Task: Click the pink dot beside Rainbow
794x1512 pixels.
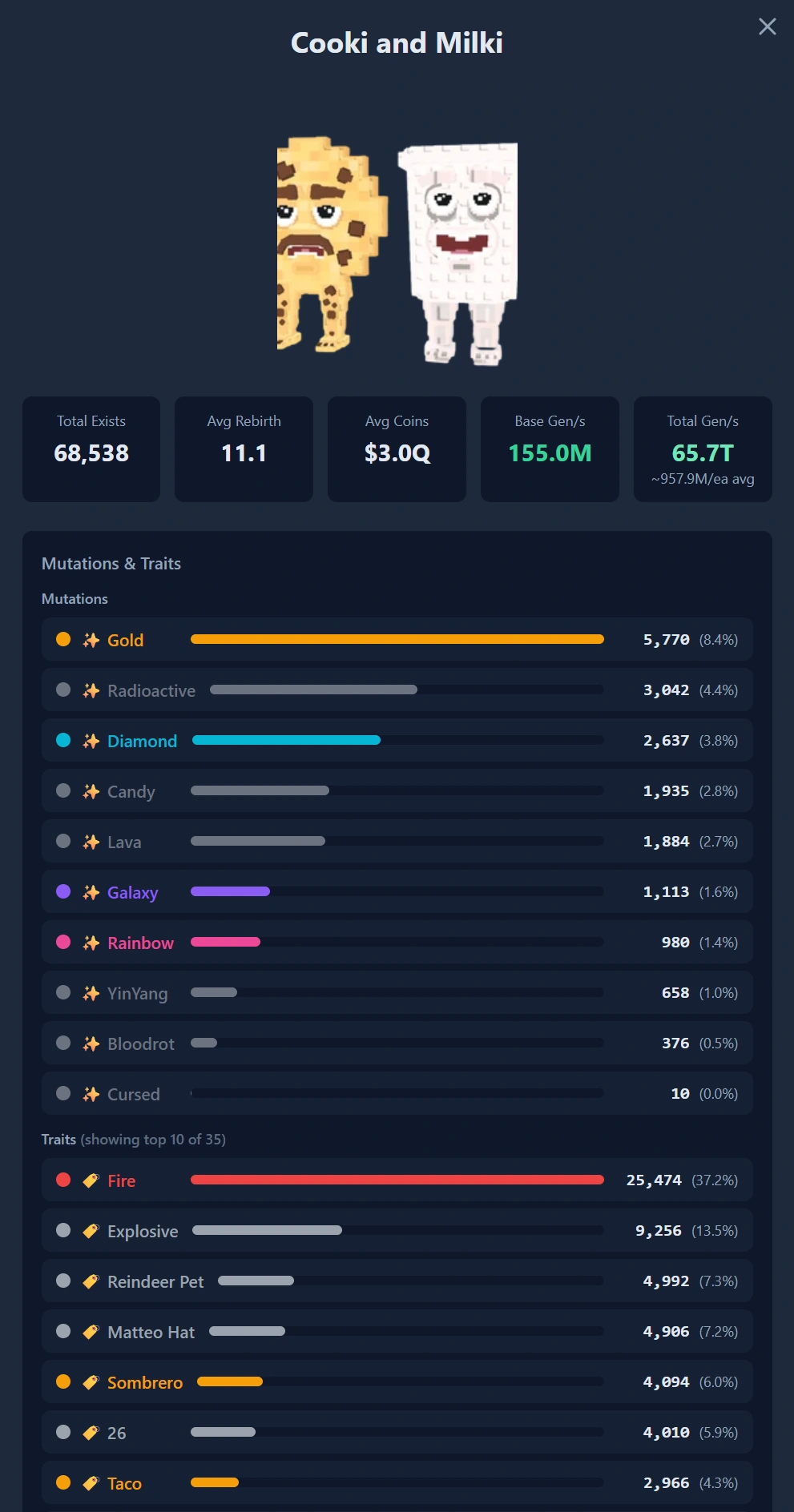Action: [63, 942]
